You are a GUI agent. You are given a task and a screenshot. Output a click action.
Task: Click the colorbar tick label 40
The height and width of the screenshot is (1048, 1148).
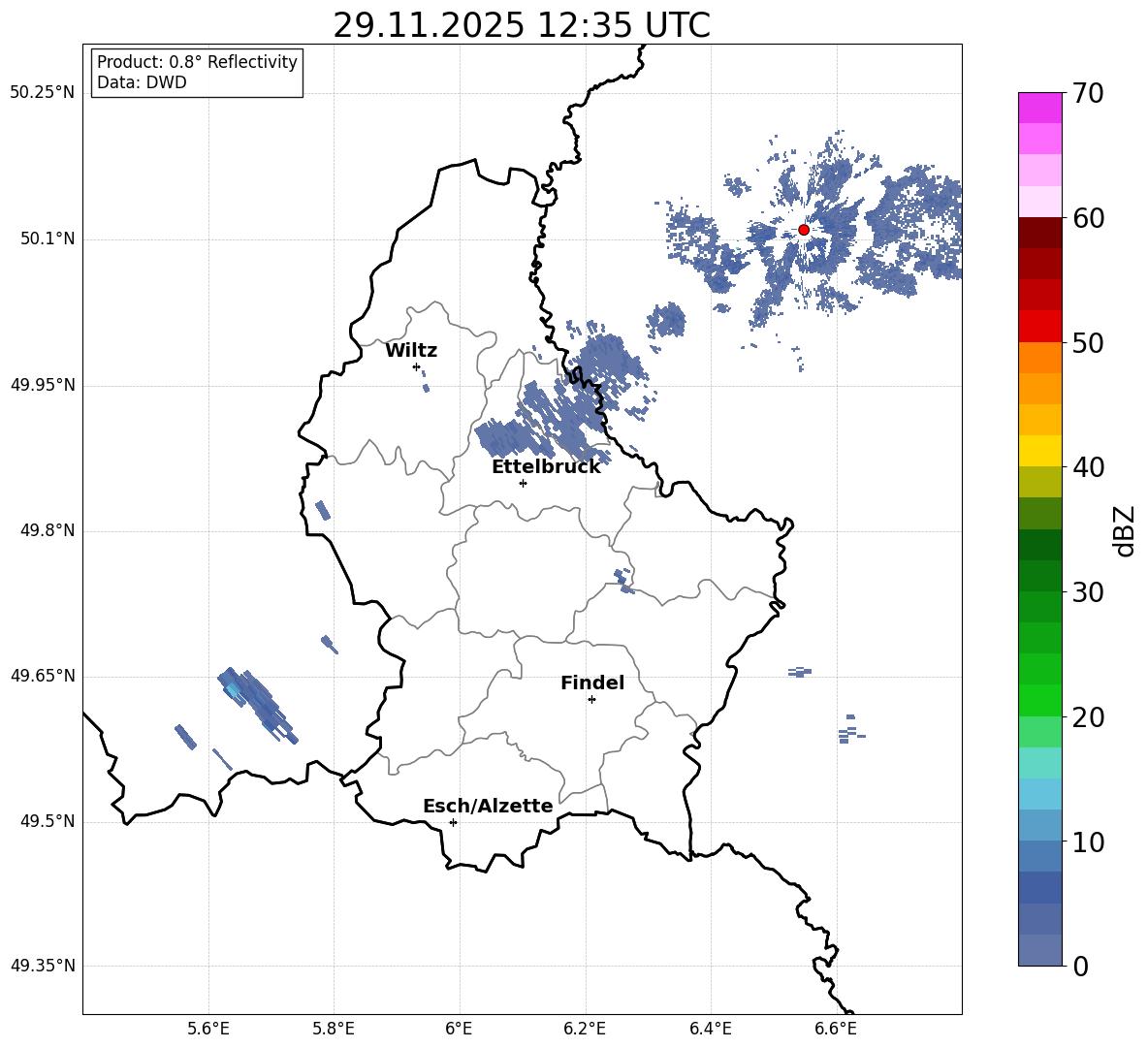1088,467
